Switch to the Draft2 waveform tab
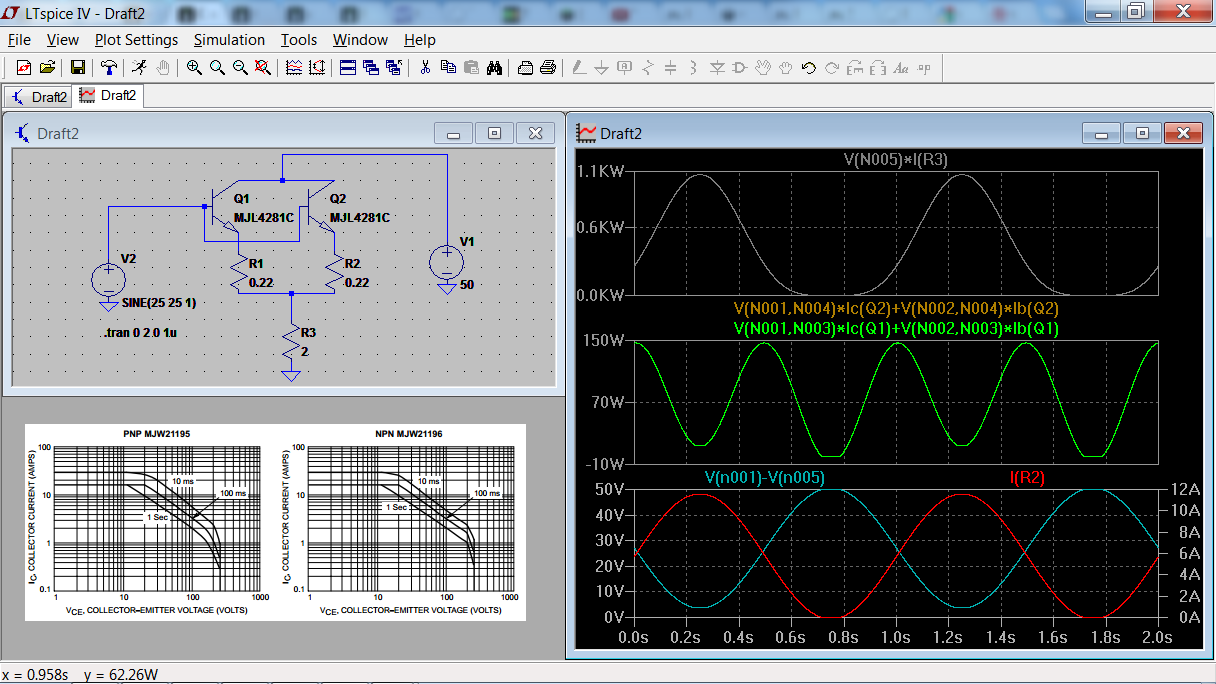1216x684 pixels. point(108,96)
